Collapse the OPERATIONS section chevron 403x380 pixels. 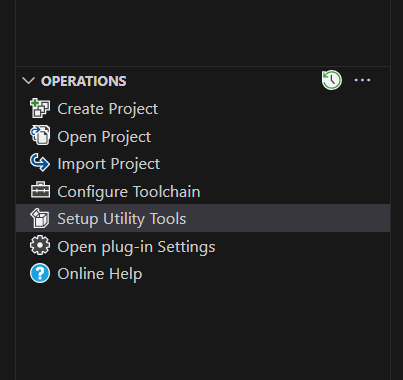(x=28, y=81)
